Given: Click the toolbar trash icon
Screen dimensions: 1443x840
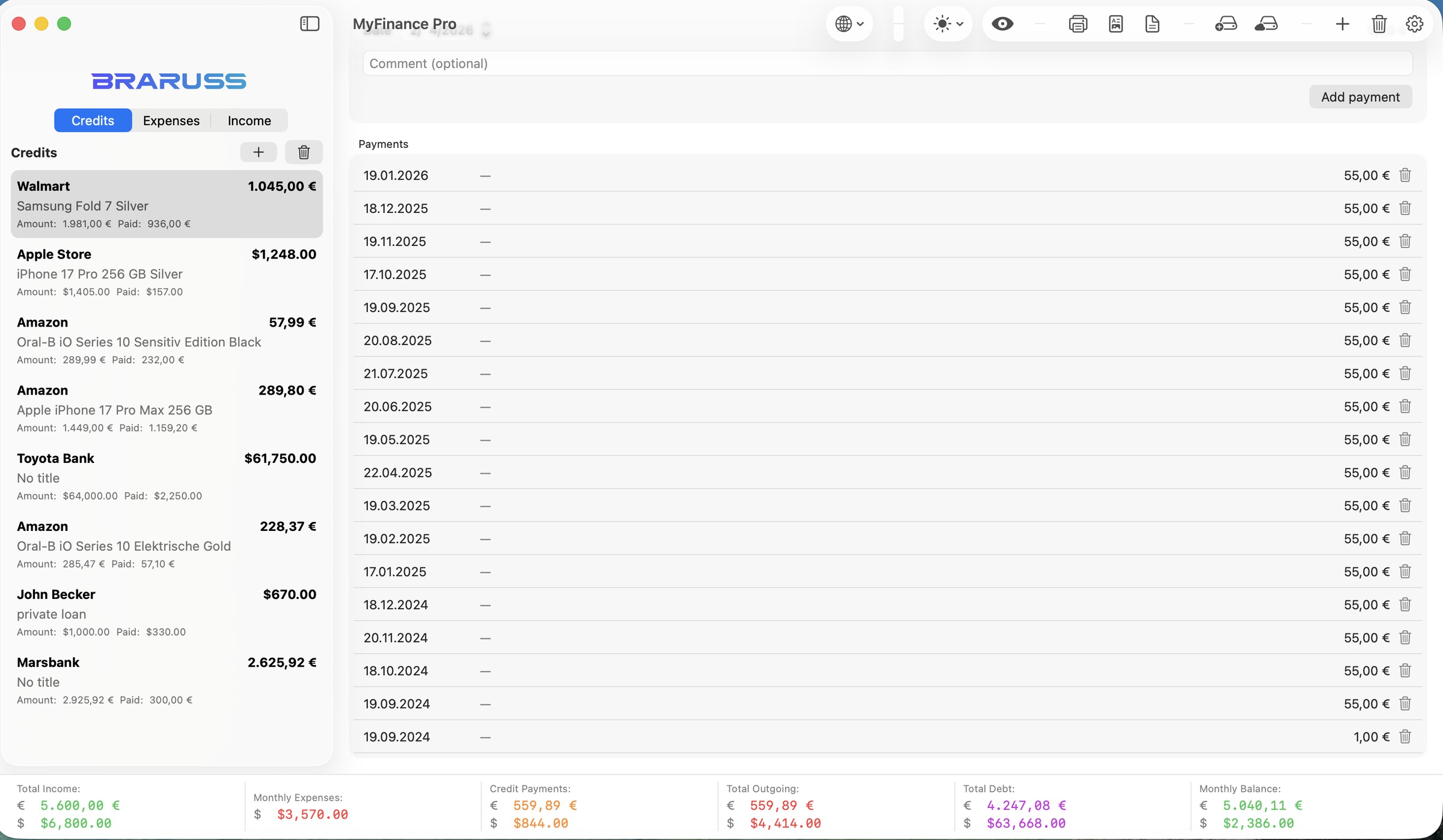Looking at the screenshot, I should click(x=1379, y=24).
